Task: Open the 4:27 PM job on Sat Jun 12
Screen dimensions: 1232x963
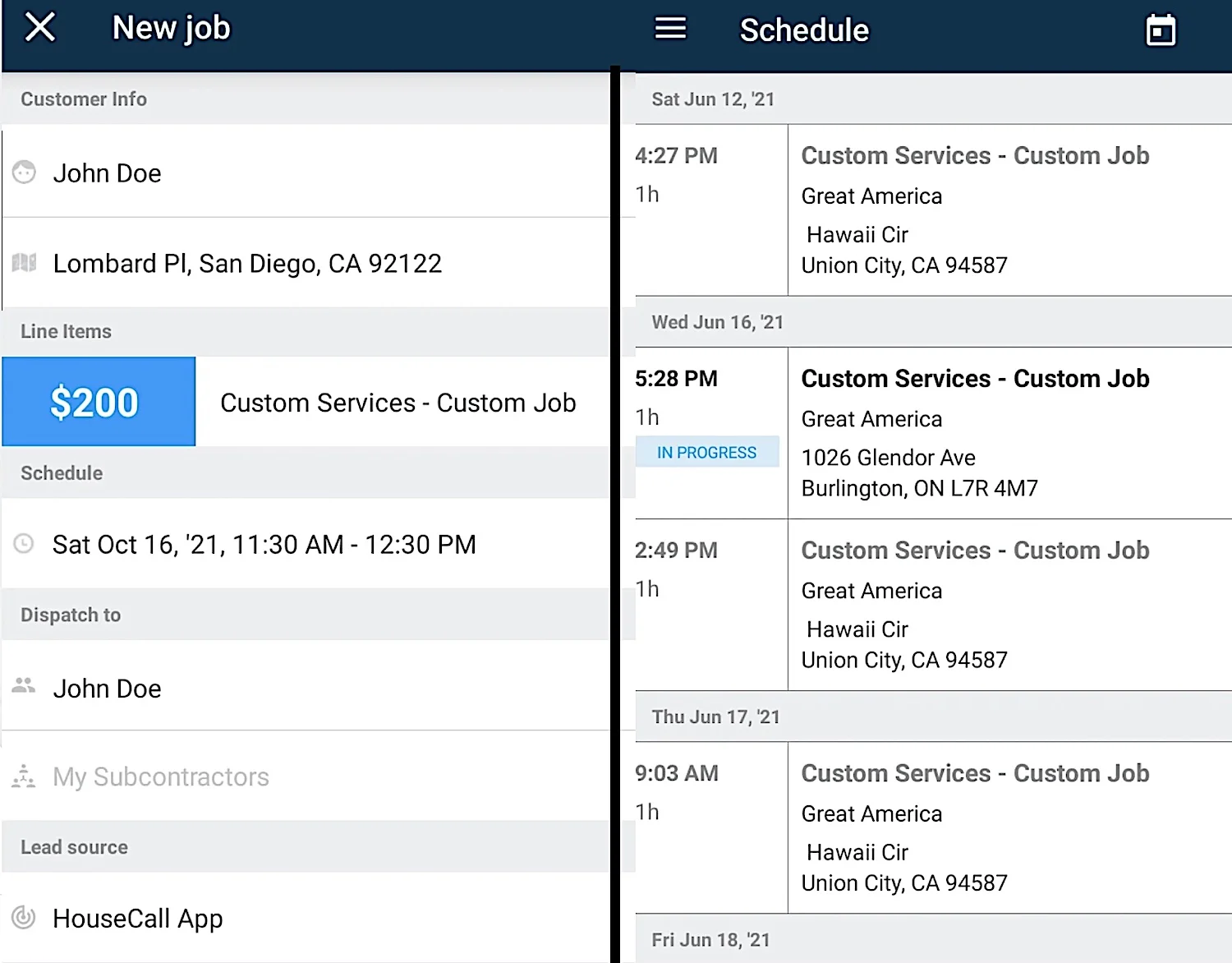Action: coord(933,210)
